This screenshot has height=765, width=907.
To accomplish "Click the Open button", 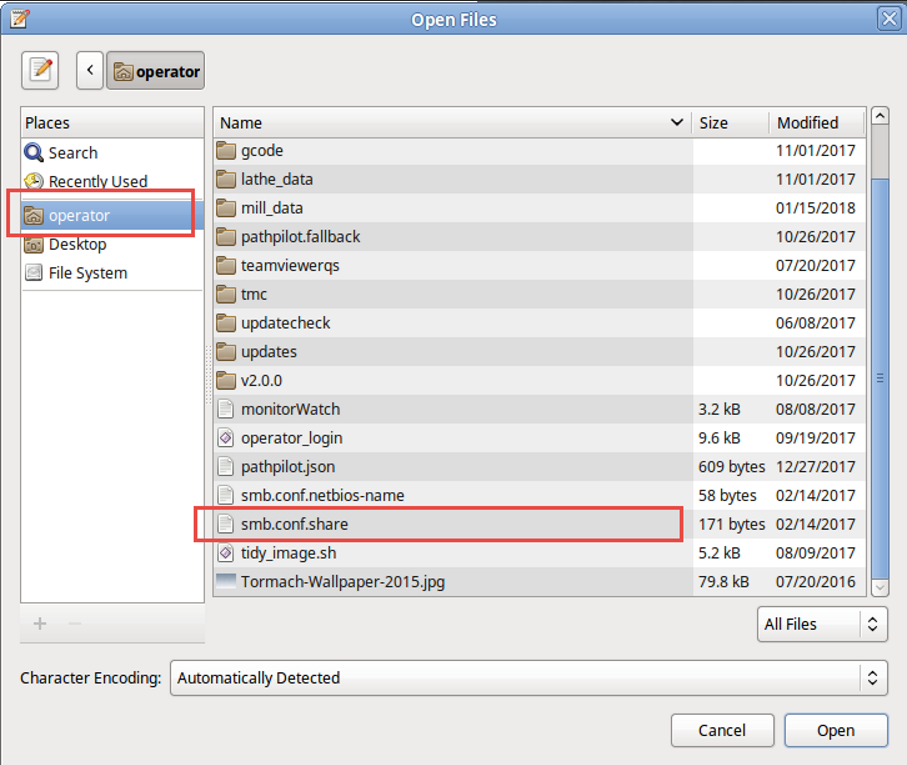I will pos(835,731).
